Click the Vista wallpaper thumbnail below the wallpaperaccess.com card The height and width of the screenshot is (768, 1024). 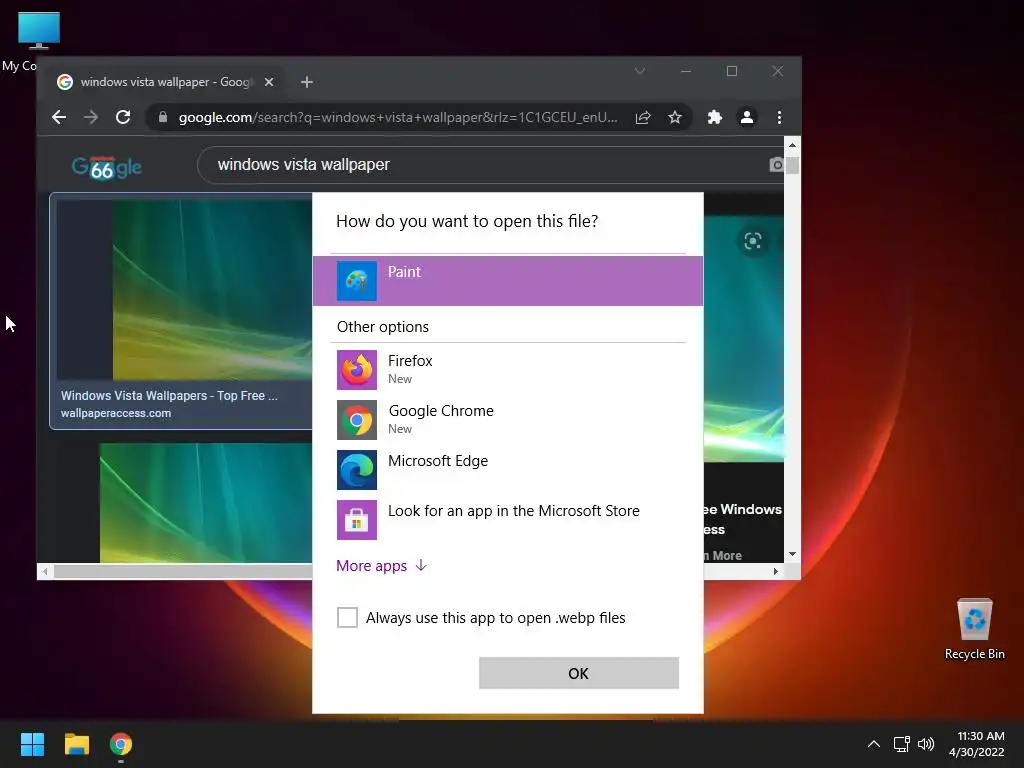pos(206,503)
